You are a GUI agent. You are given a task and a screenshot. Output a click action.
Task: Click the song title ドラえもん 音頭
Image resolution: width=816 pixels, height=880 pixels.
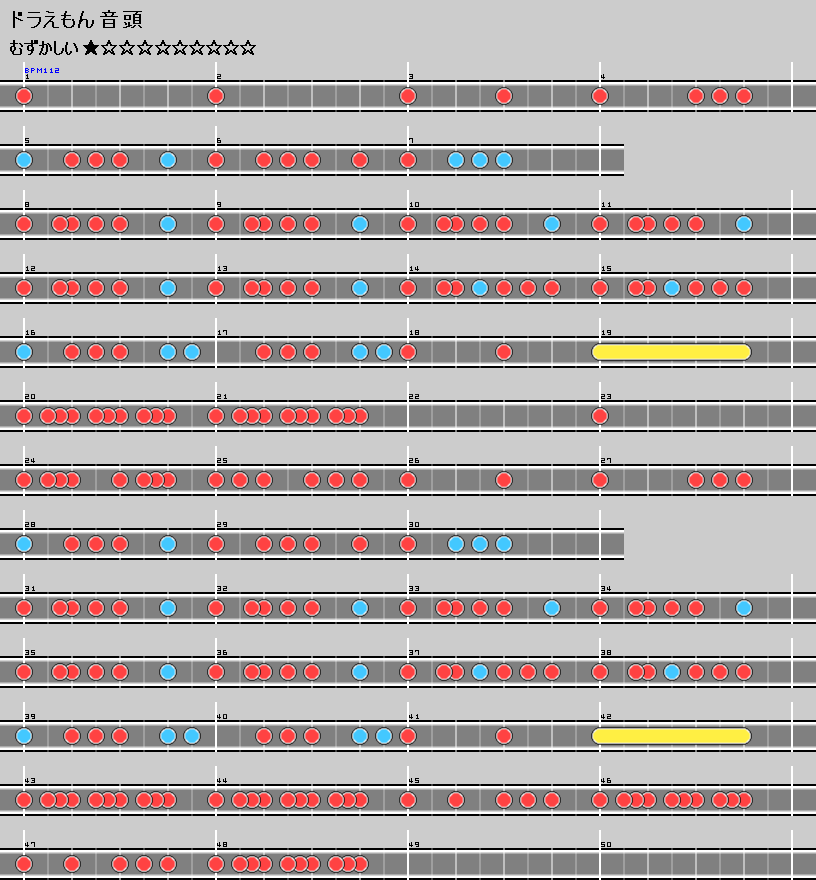coord(76,20)
